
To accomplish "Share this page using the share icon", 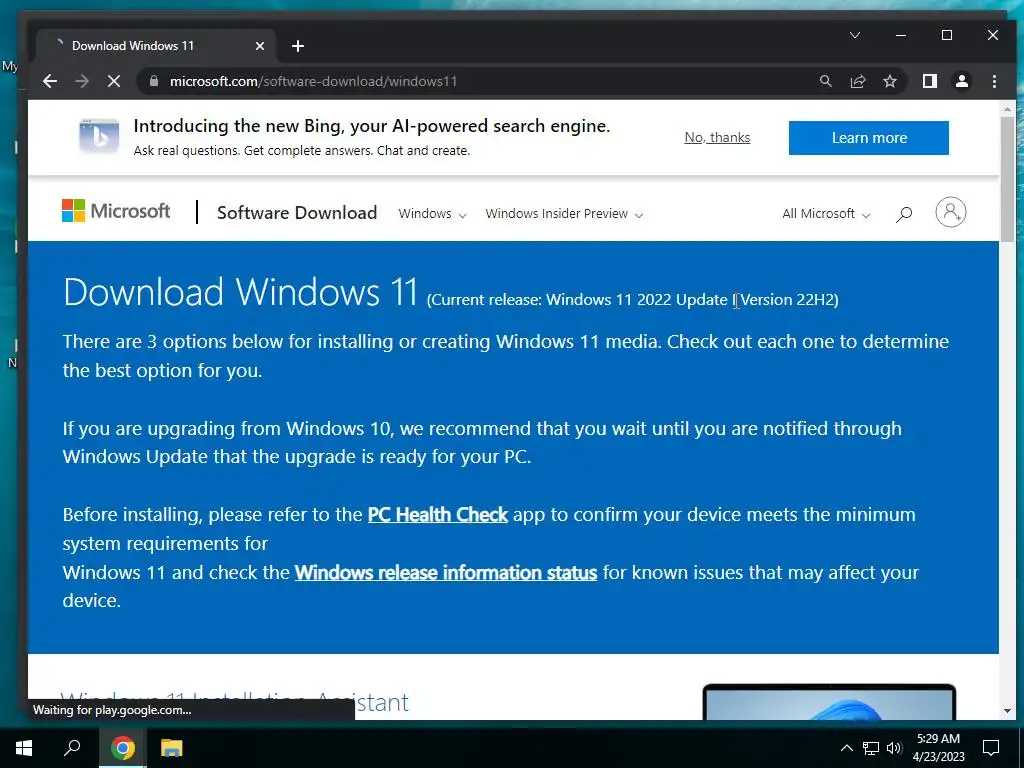I will pyautogui.click(x=857, y=81).
